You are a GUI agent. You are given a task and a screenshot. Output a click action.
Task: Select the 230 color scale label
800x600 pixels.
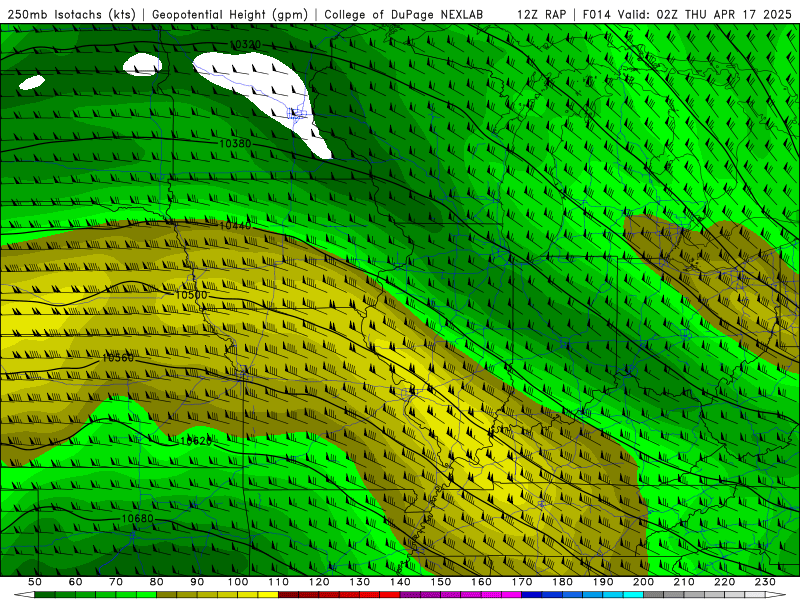coord(765,582)
